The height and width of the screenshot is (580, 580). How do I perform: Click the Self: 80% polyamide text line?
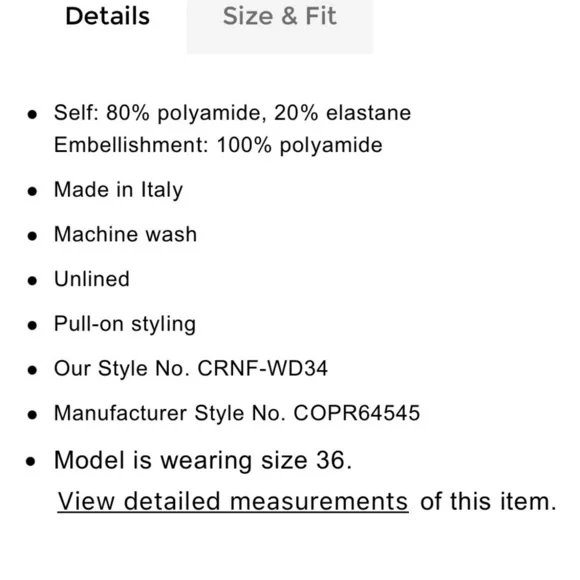coord(232,113)
